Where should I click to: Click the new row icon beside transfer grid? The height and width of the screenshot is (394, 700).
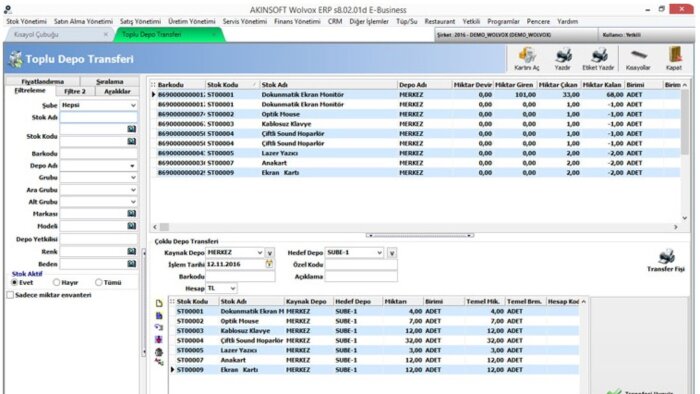[159, 303]
